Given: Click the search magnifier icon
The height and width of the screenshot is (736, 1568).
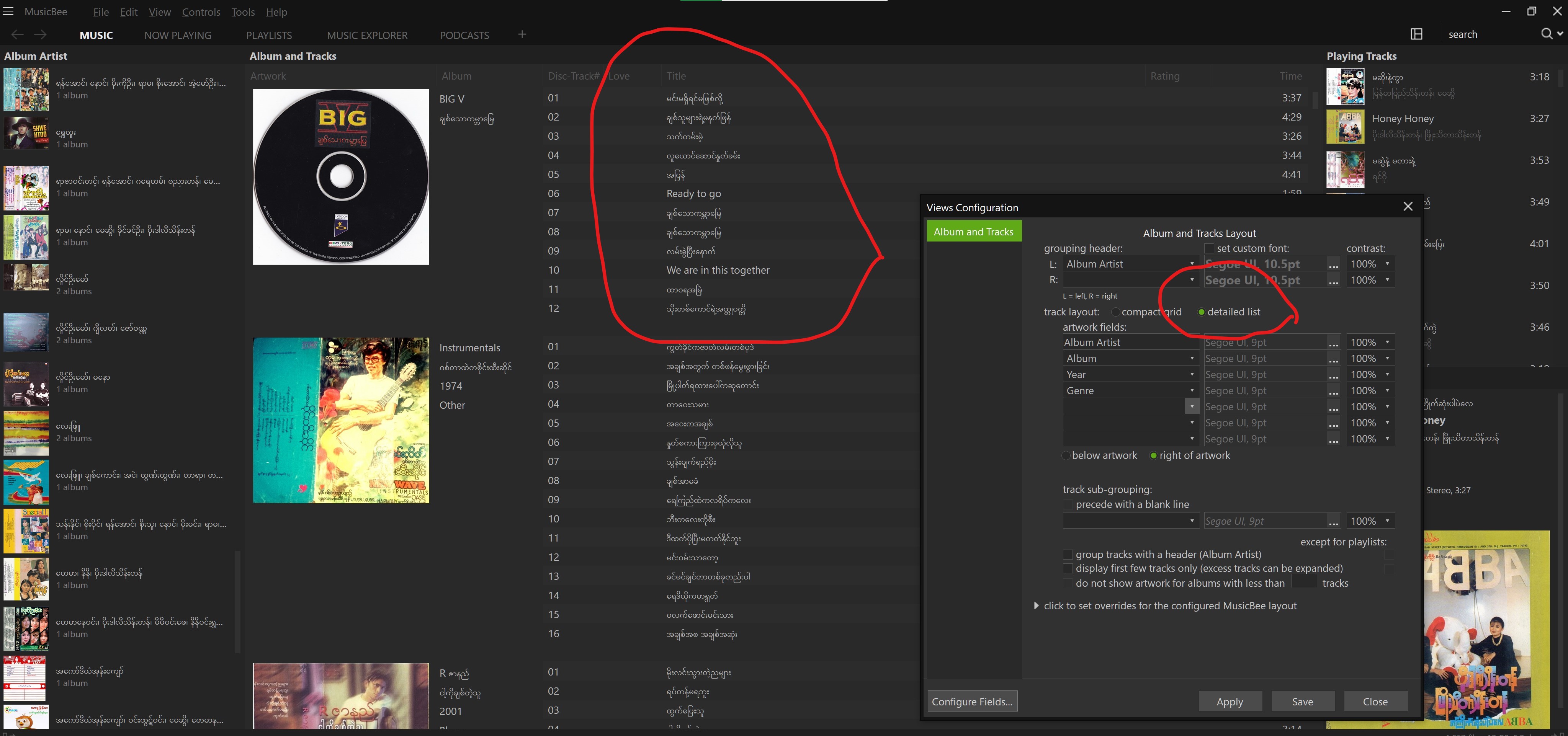Looking at the screenshot, I should [1546, 34].
